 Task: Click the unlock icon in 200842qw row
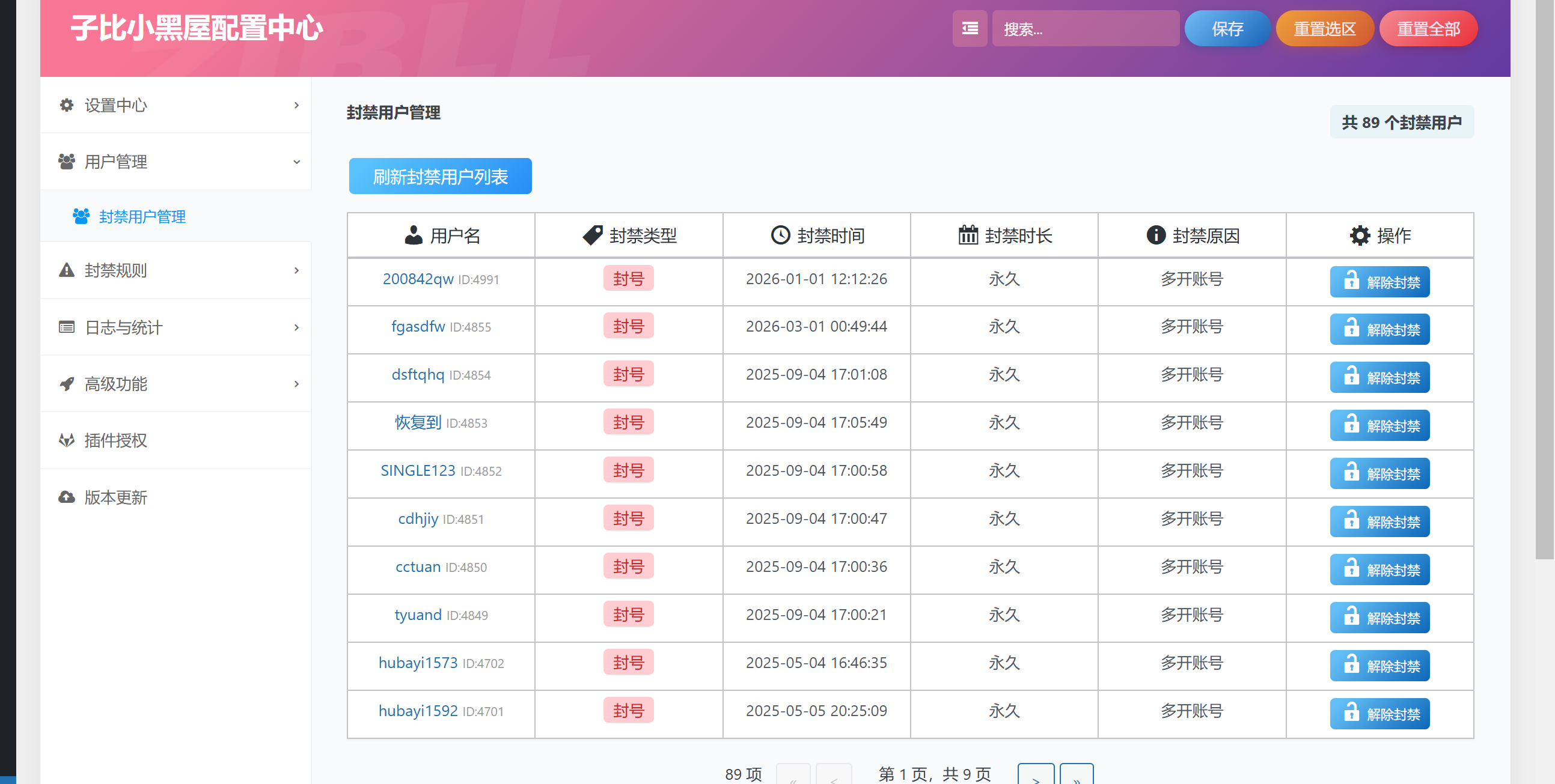coord(1351,281)
